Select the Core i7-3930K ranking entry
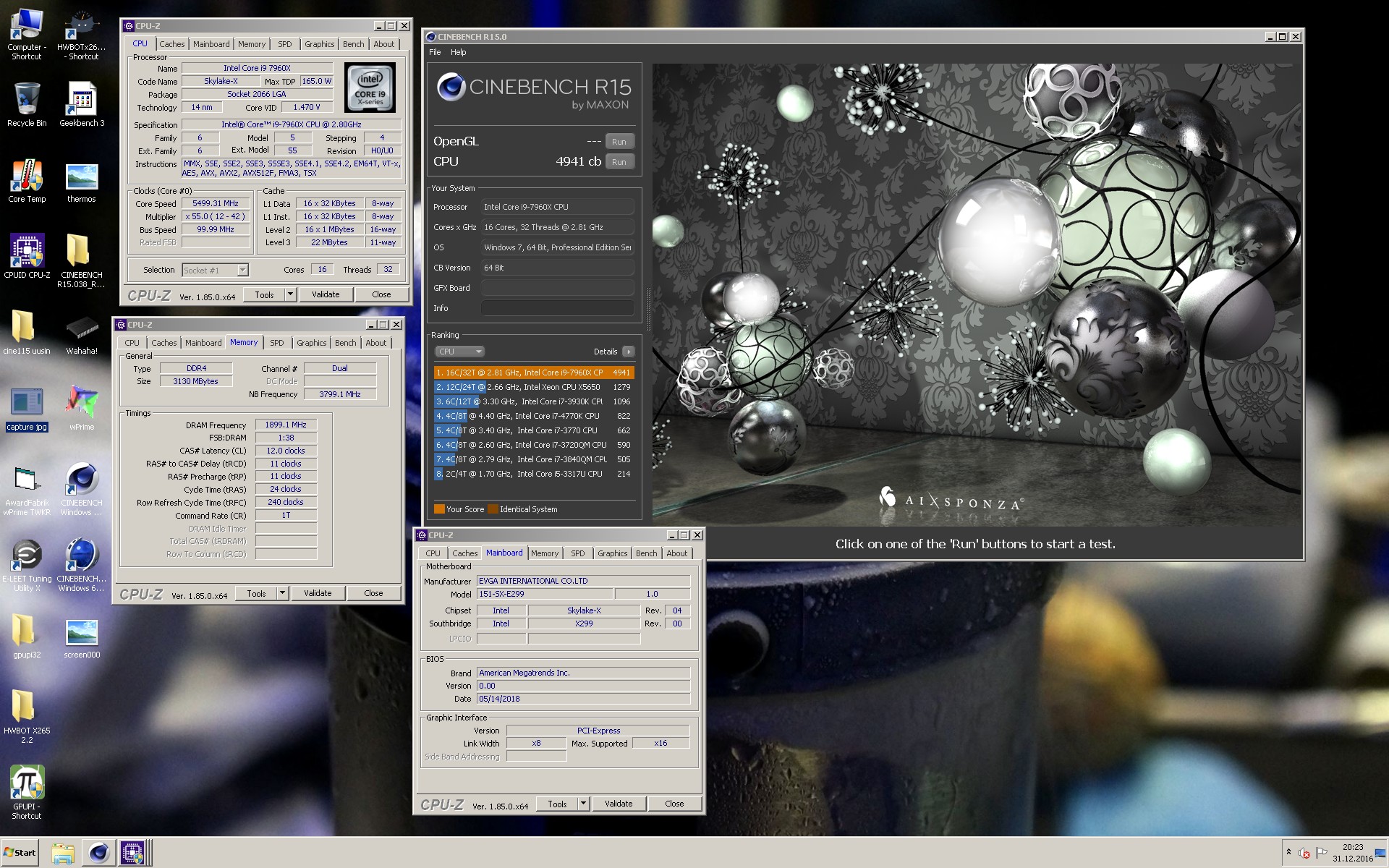This screenshot has height=868, width=1389. (534, 401)
